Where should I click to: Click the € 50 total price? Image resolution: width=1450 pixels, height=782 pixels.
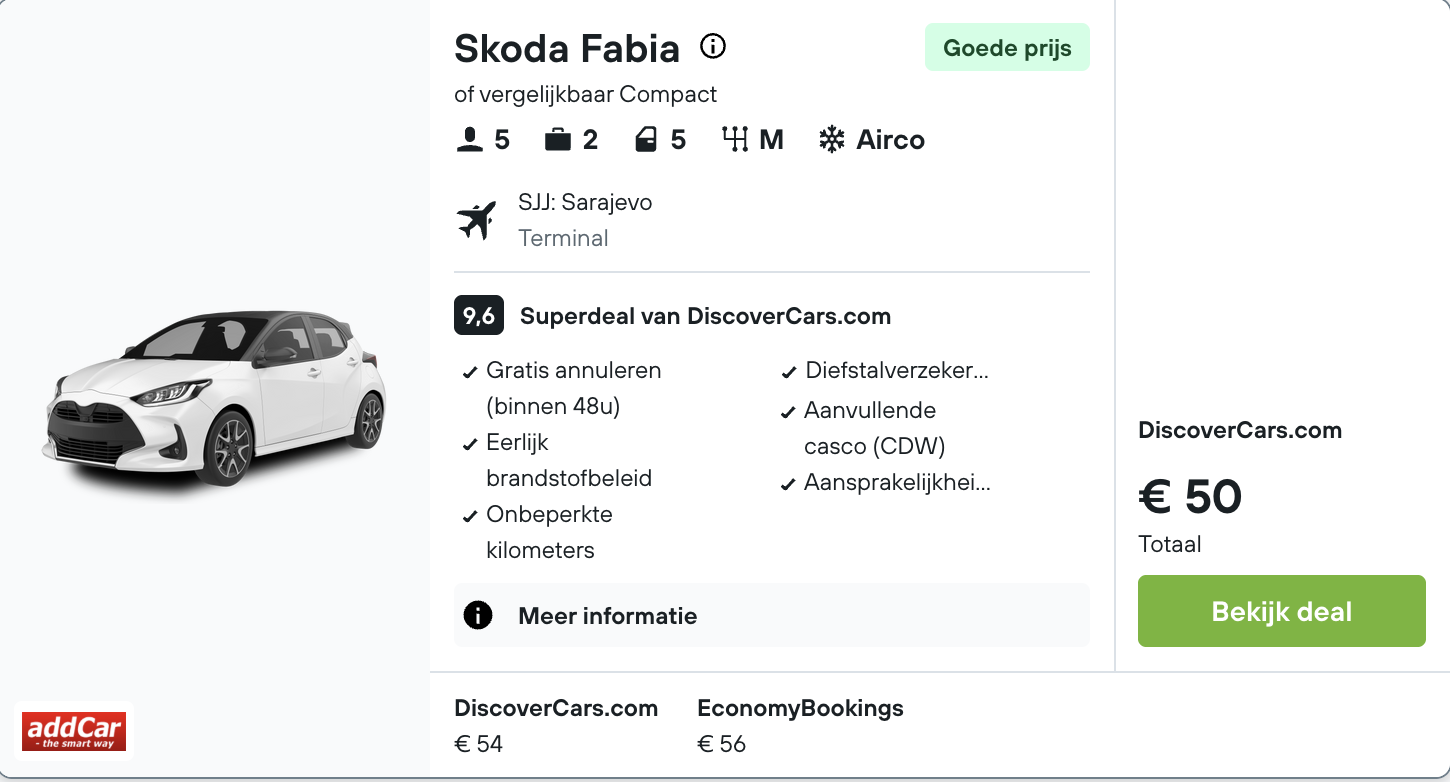[x=1190, y=497]
